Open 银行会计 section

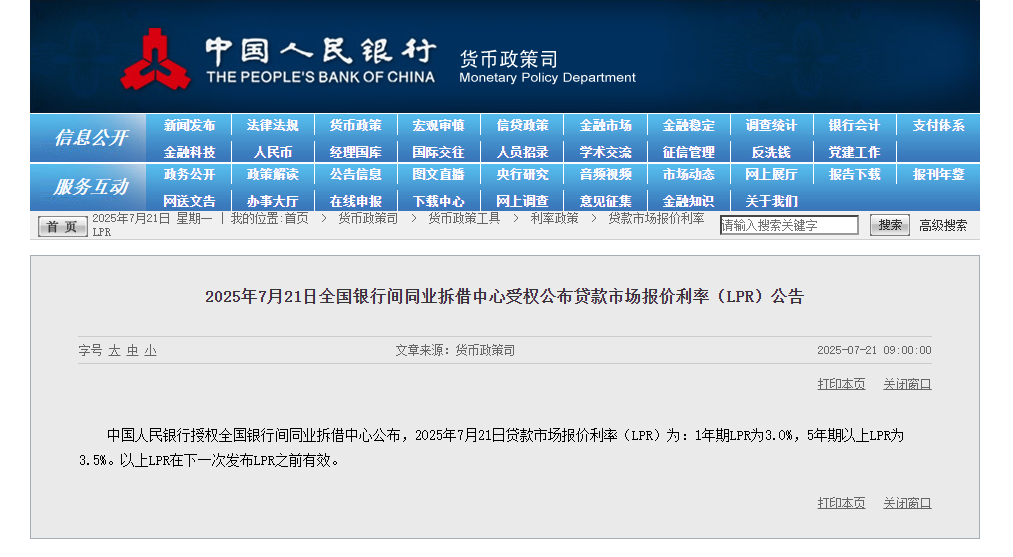point(855,125)
